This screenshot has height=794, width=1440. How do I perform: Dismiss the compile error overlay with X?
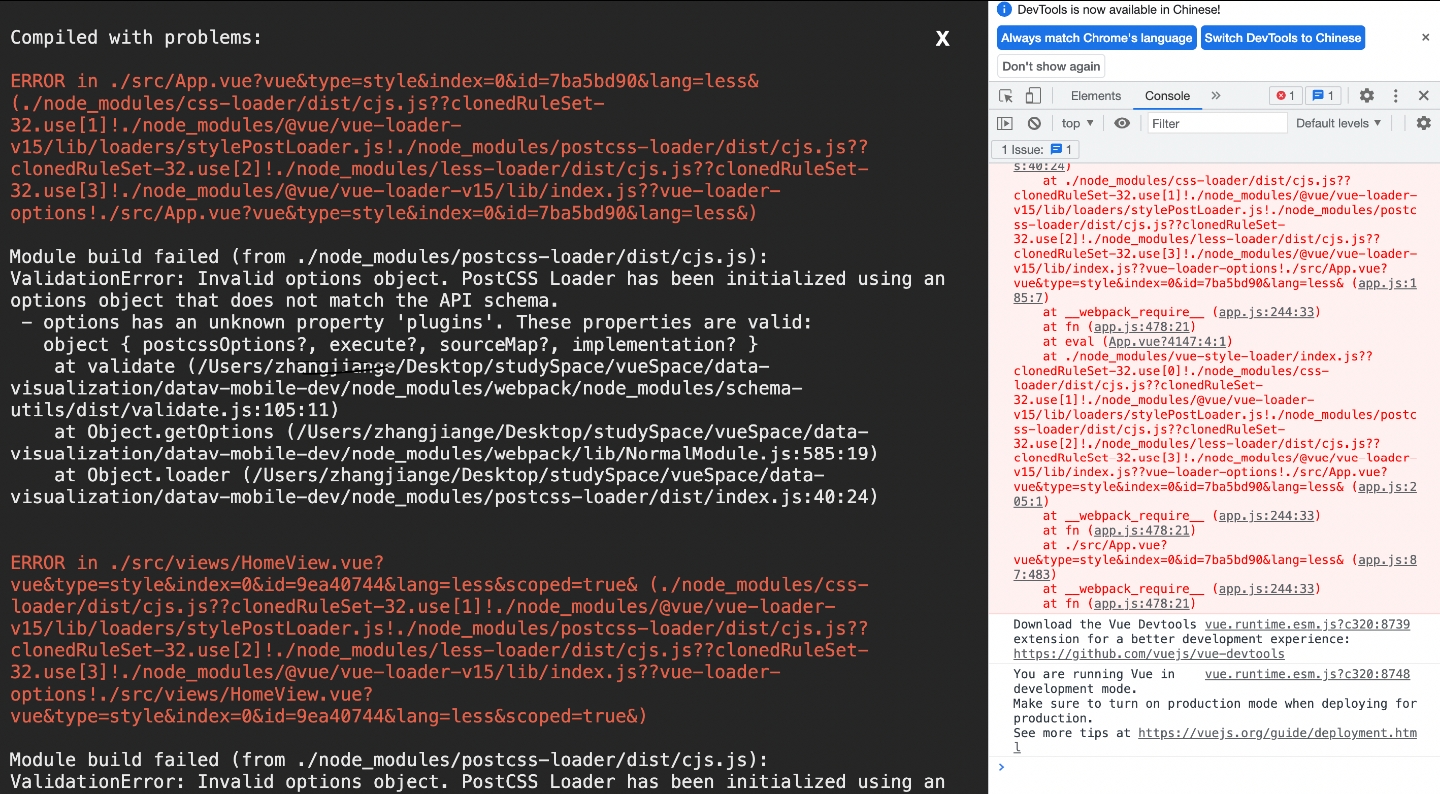tap(942, 38)
